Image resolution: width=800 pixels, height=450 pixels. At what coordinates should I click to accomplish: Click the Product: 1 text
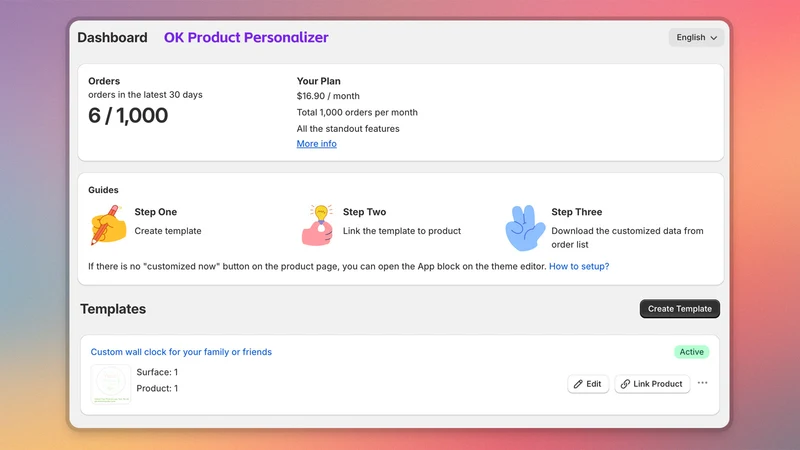click(x=157, y=388)
